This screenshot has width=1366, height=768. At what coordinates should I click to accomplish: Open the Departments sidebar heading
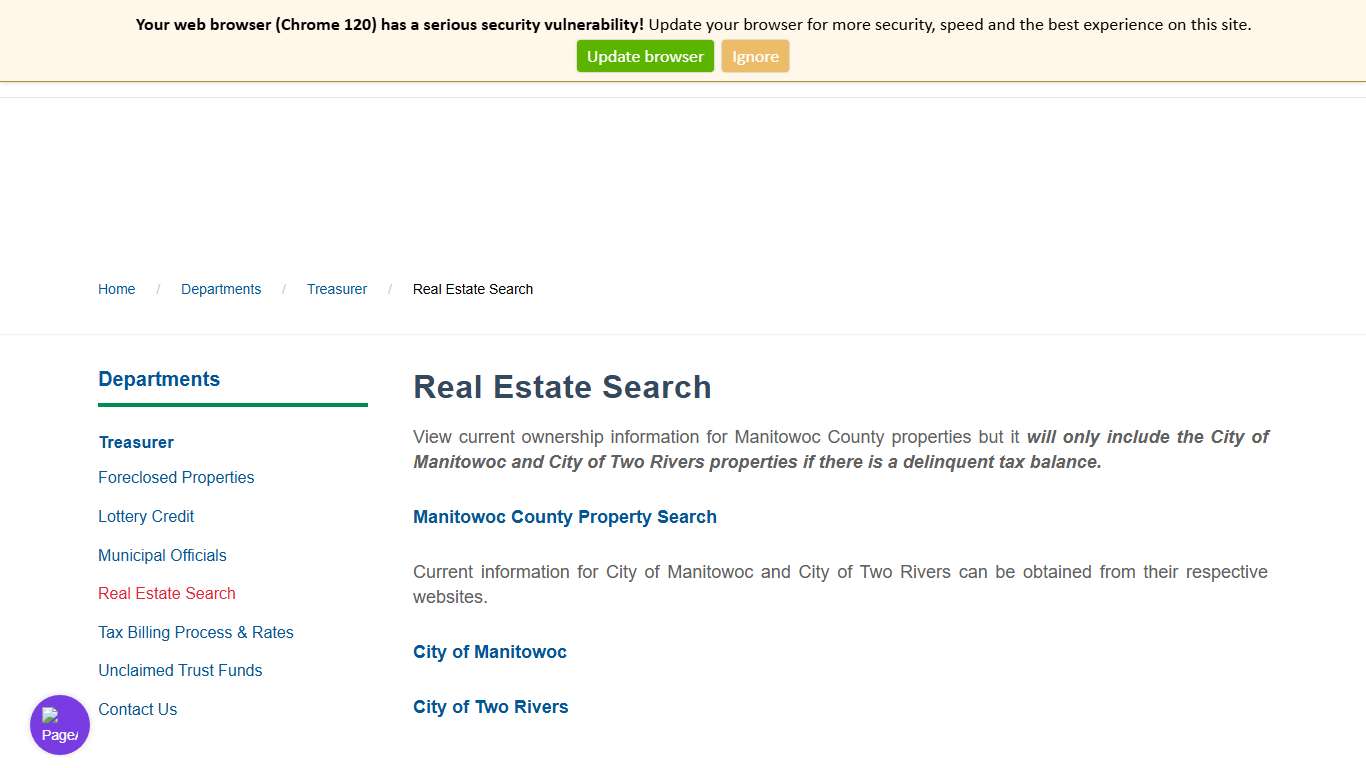(x=158, y=379)
